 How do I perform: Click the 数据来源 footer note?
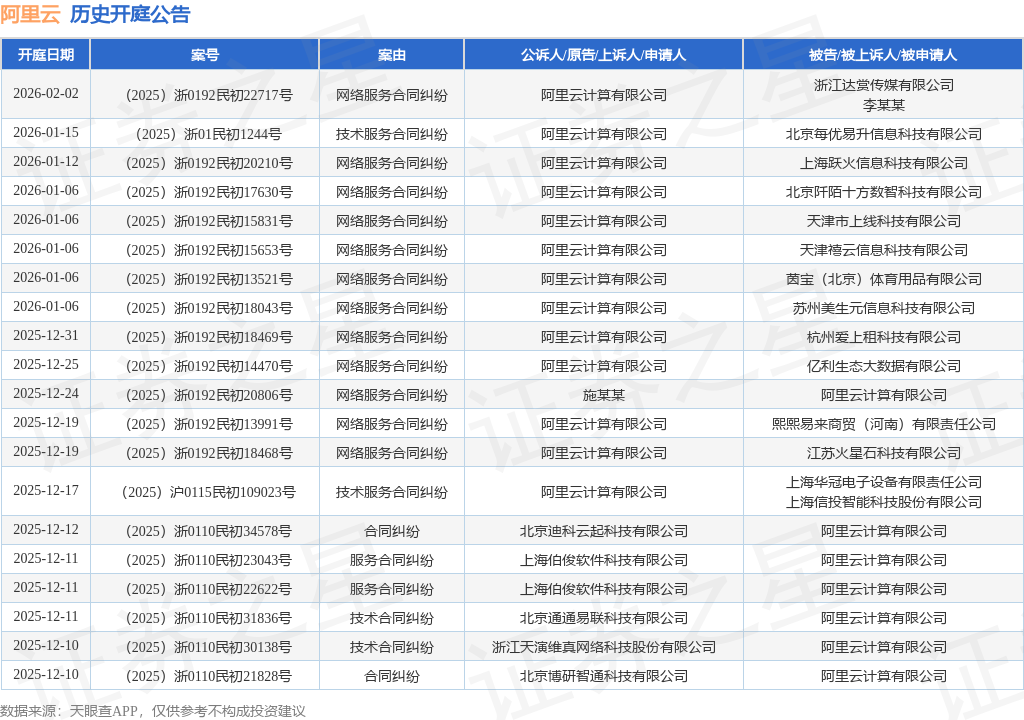pos(153,711)
